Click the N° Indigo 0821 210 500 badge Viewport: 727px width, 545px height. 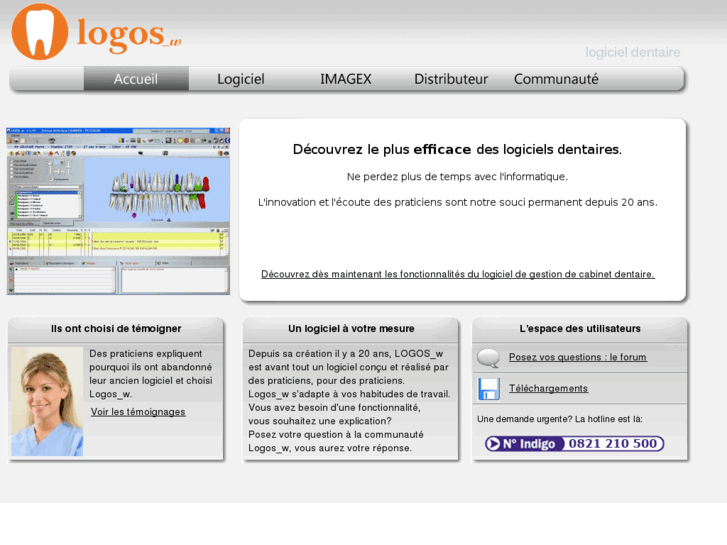[574, 443]
